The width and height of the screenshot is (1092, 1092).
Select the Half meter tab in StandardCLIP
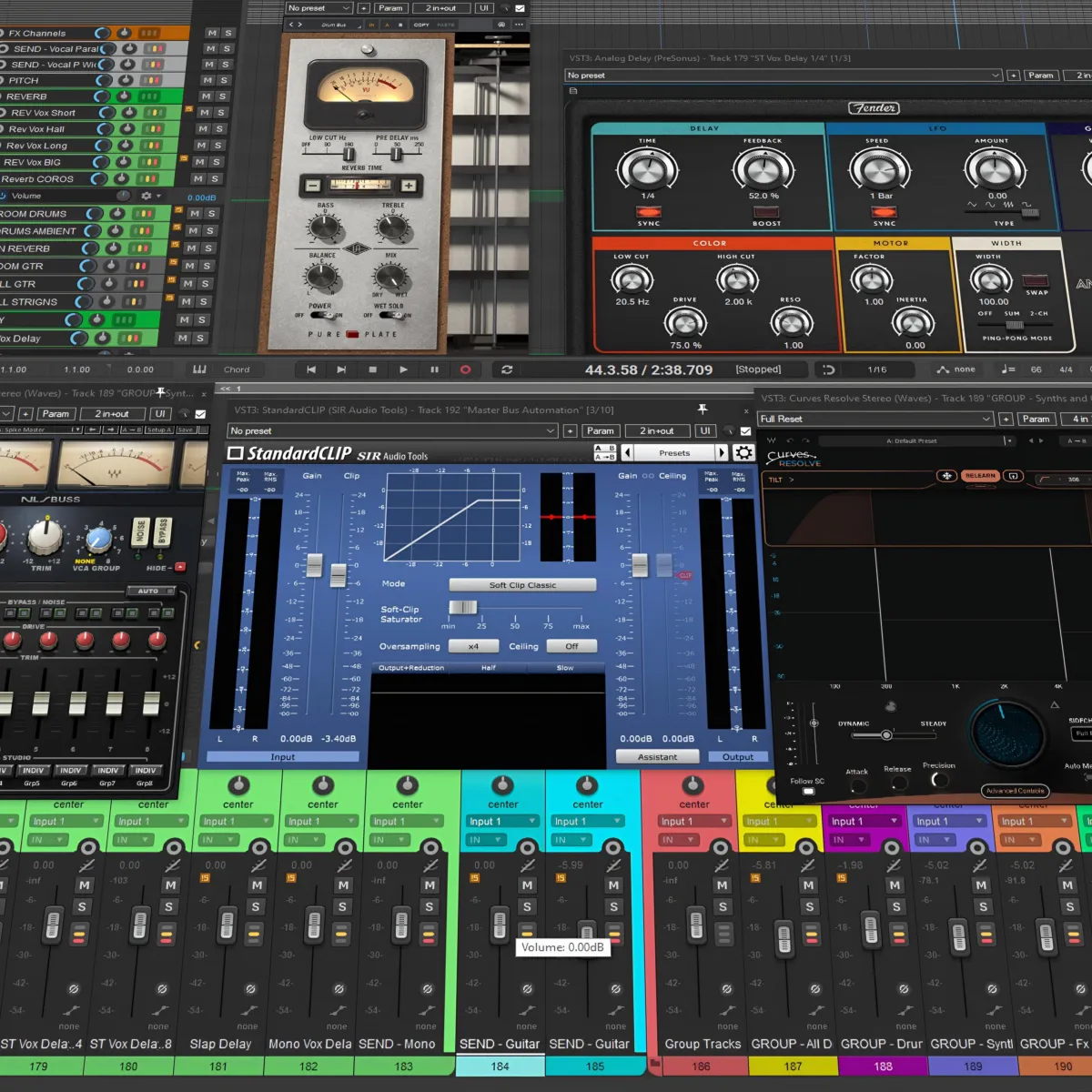[489, 668]
